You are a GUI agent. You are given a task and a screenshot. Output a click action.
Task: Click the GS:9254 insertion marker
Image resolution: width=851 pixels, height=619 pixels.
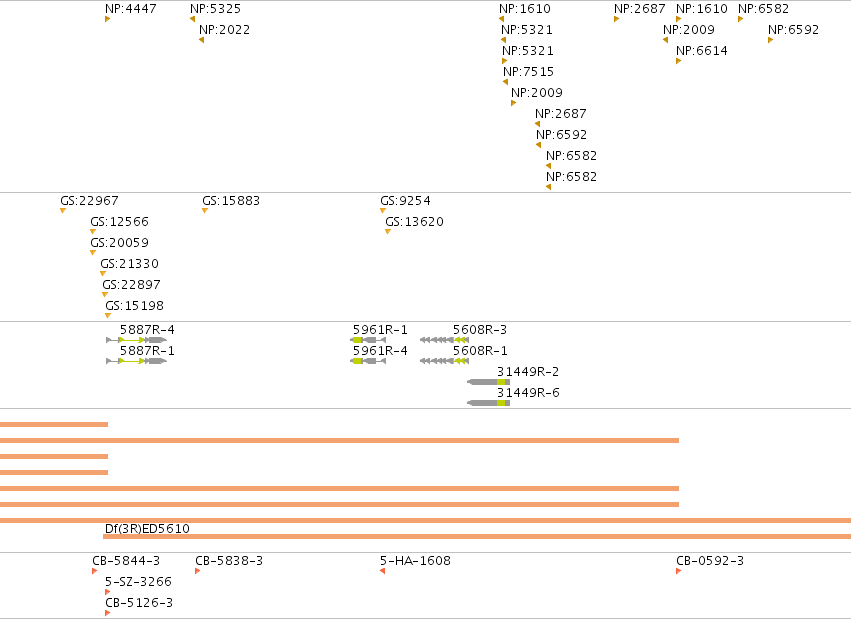(383, 210)
